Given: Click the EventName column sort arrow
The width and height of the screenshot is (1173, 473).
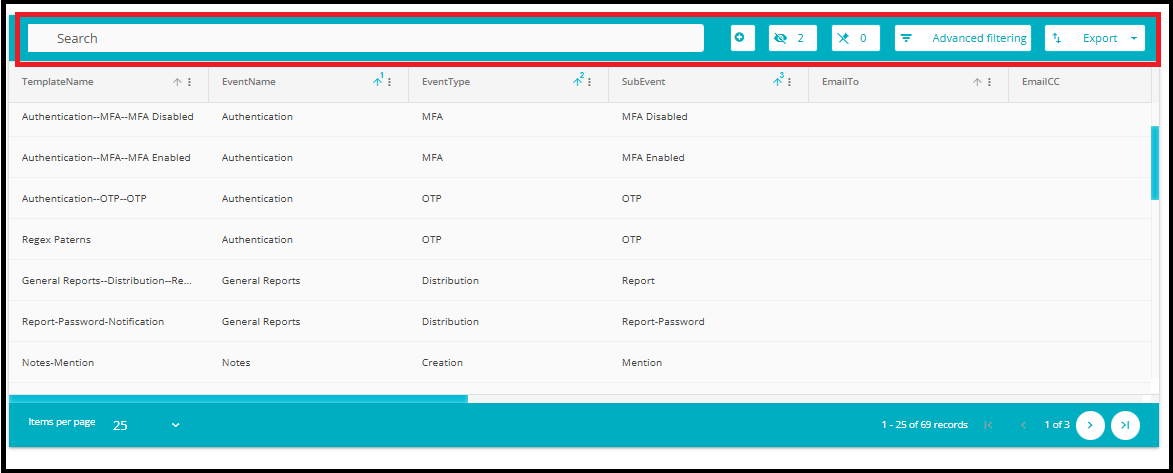Looking at the screenshot, I should point(377,82).
